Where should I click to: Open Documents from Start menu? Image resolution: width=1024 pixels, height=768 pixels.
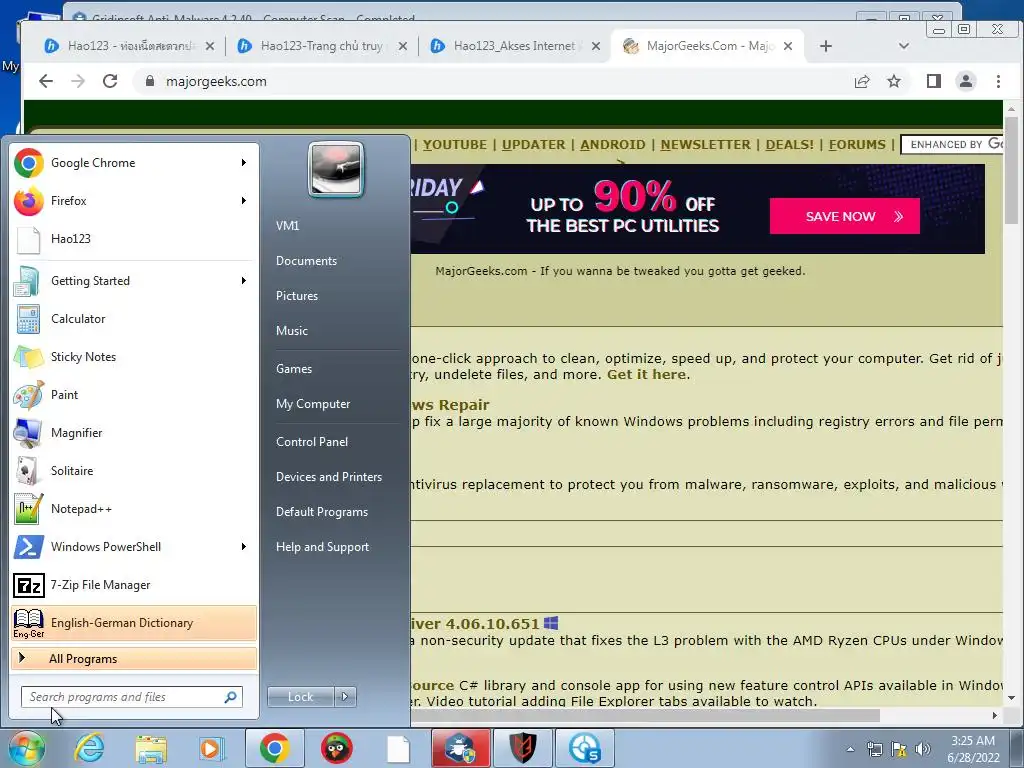[306, 261]
